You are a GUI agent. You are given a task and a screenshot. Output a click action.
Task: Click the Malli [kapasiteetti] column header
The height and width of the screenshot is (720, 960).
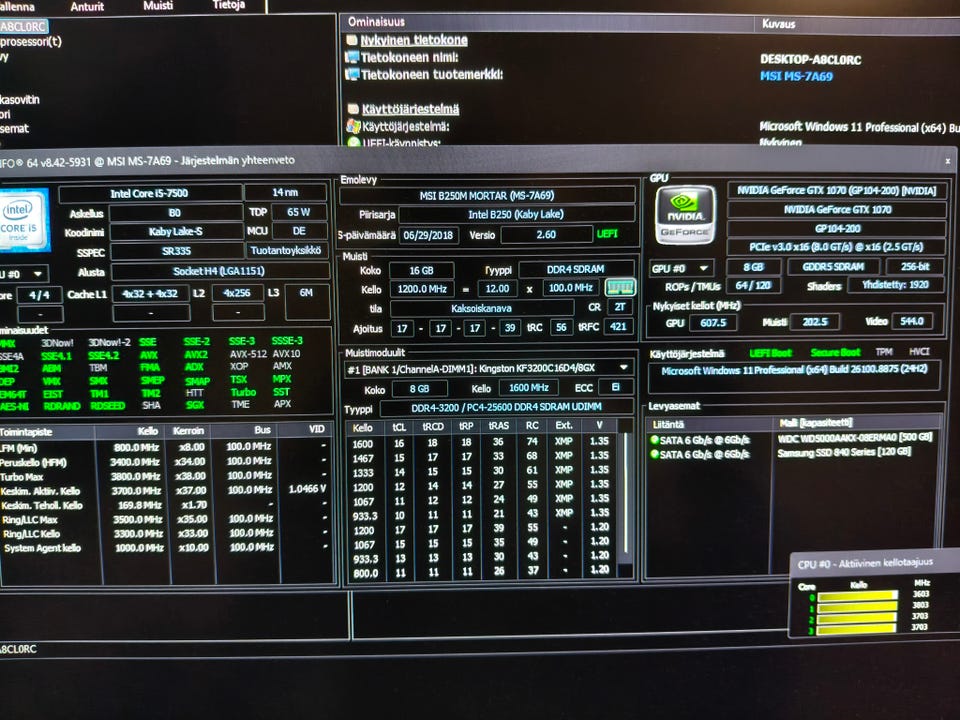click(857, 423)
